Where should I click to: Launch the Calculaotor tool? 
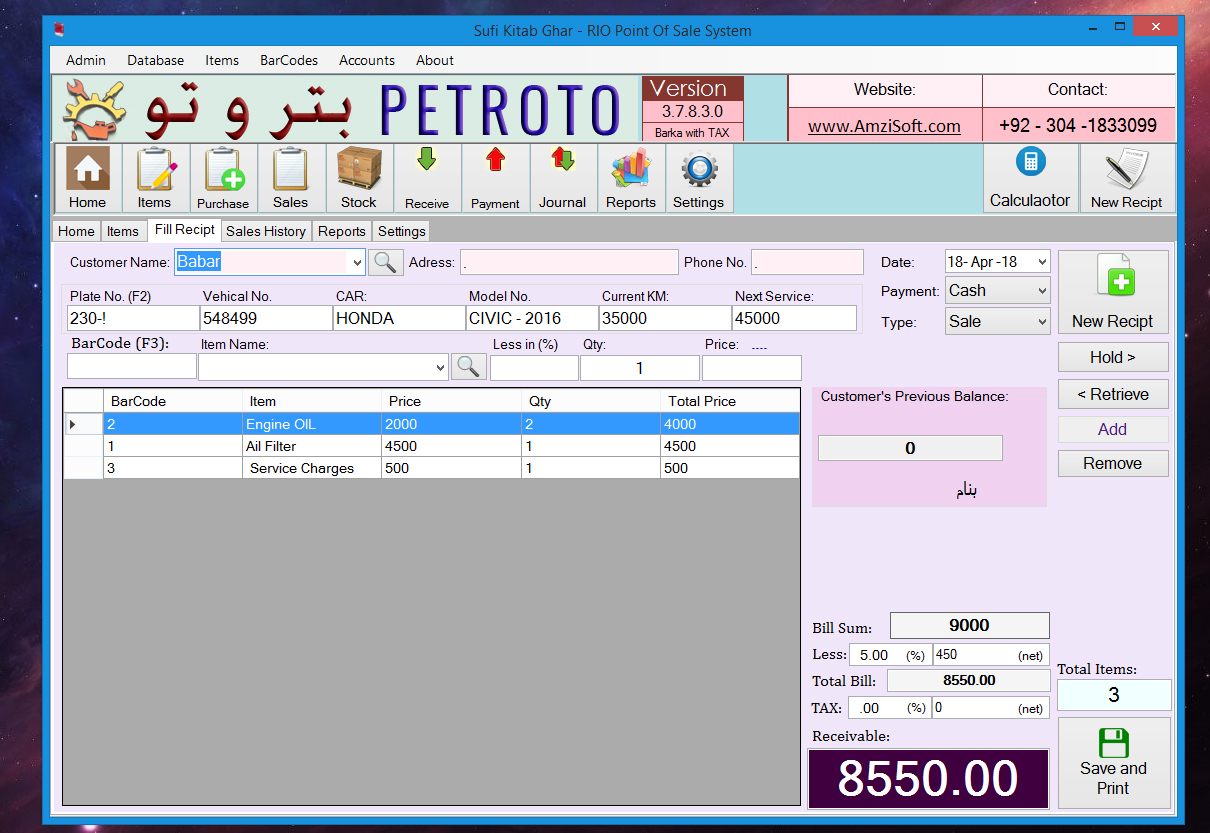click(1030, 177)
